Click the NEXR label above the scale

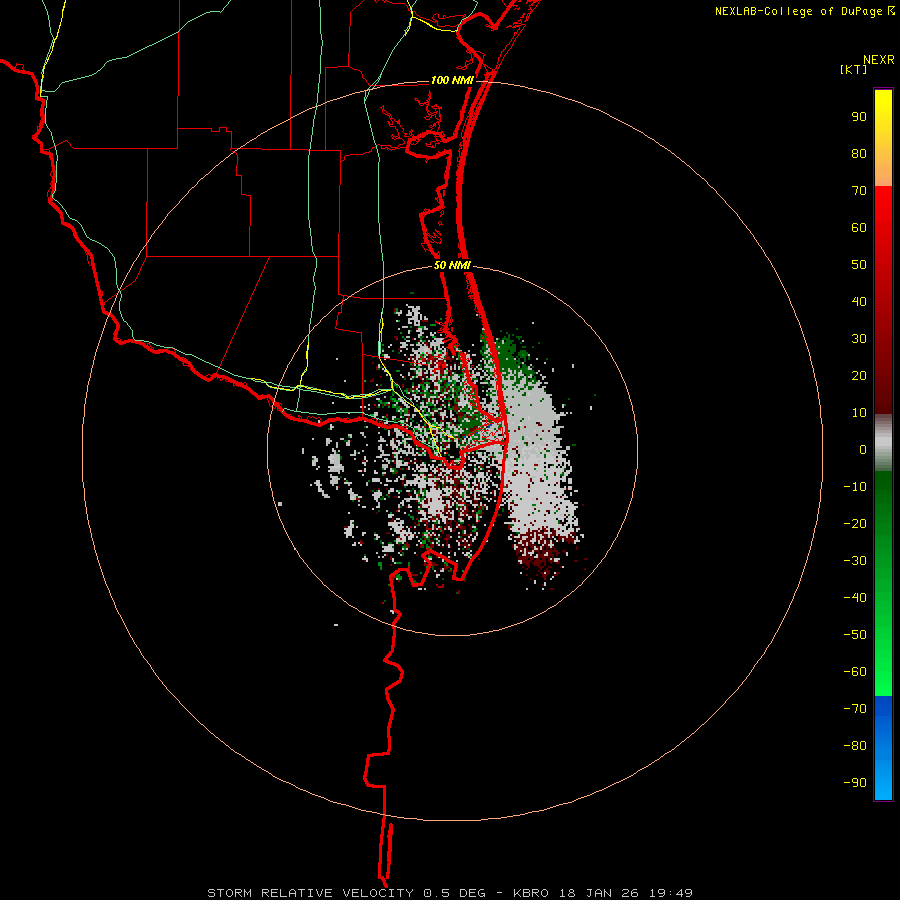point(879,60)
